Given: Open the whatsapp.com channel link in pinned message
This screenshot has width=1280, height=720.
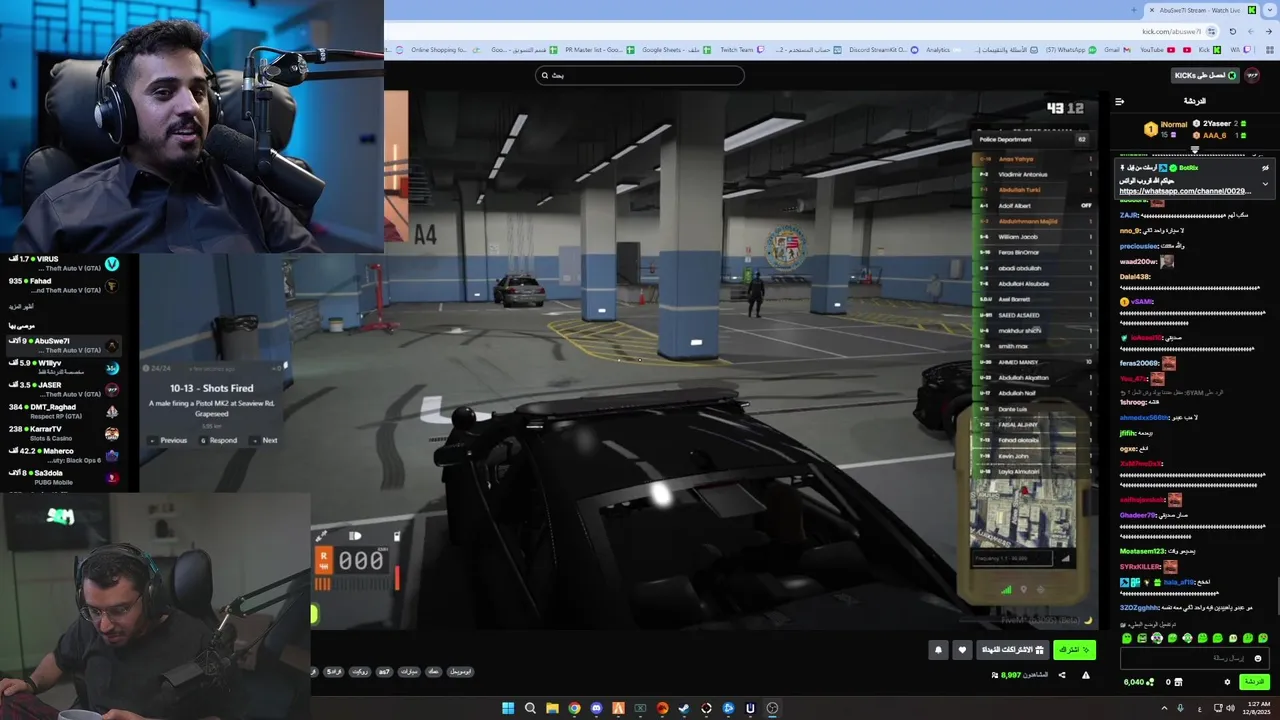Looking at the screenshot, I should click(1185, 191).
